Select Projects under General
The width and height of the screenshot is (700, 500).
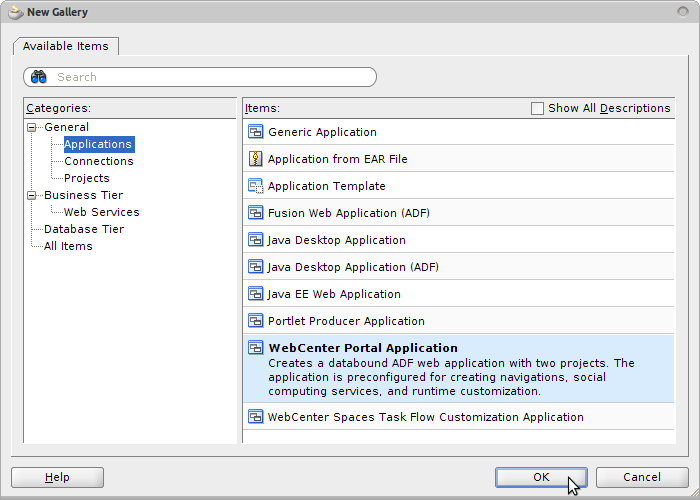pos(87,178)
